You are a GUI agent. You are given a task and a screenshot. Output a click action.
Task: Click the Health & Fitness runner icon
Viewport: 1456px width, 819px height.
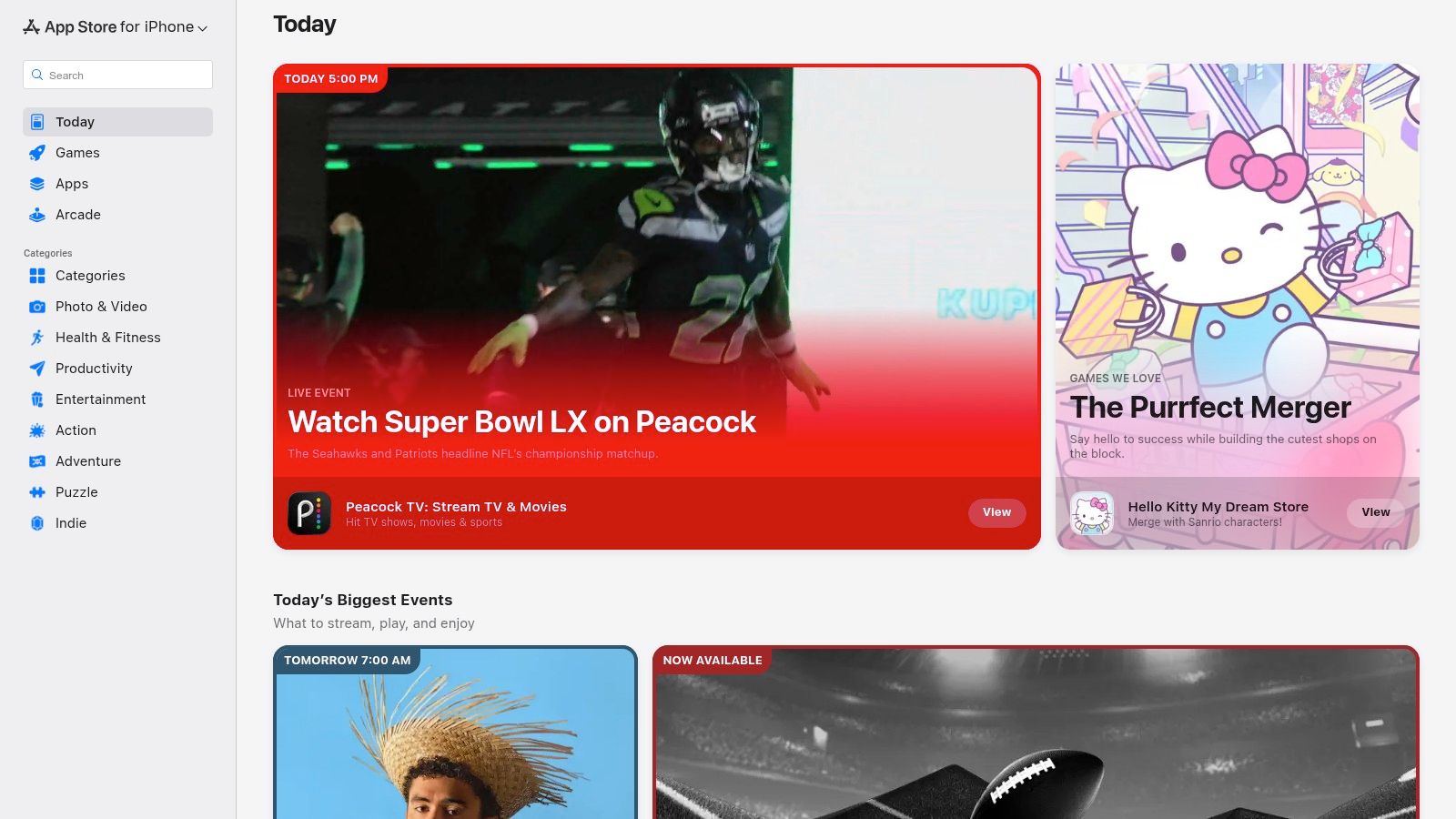pyautogui.click(x=37, y=338)
